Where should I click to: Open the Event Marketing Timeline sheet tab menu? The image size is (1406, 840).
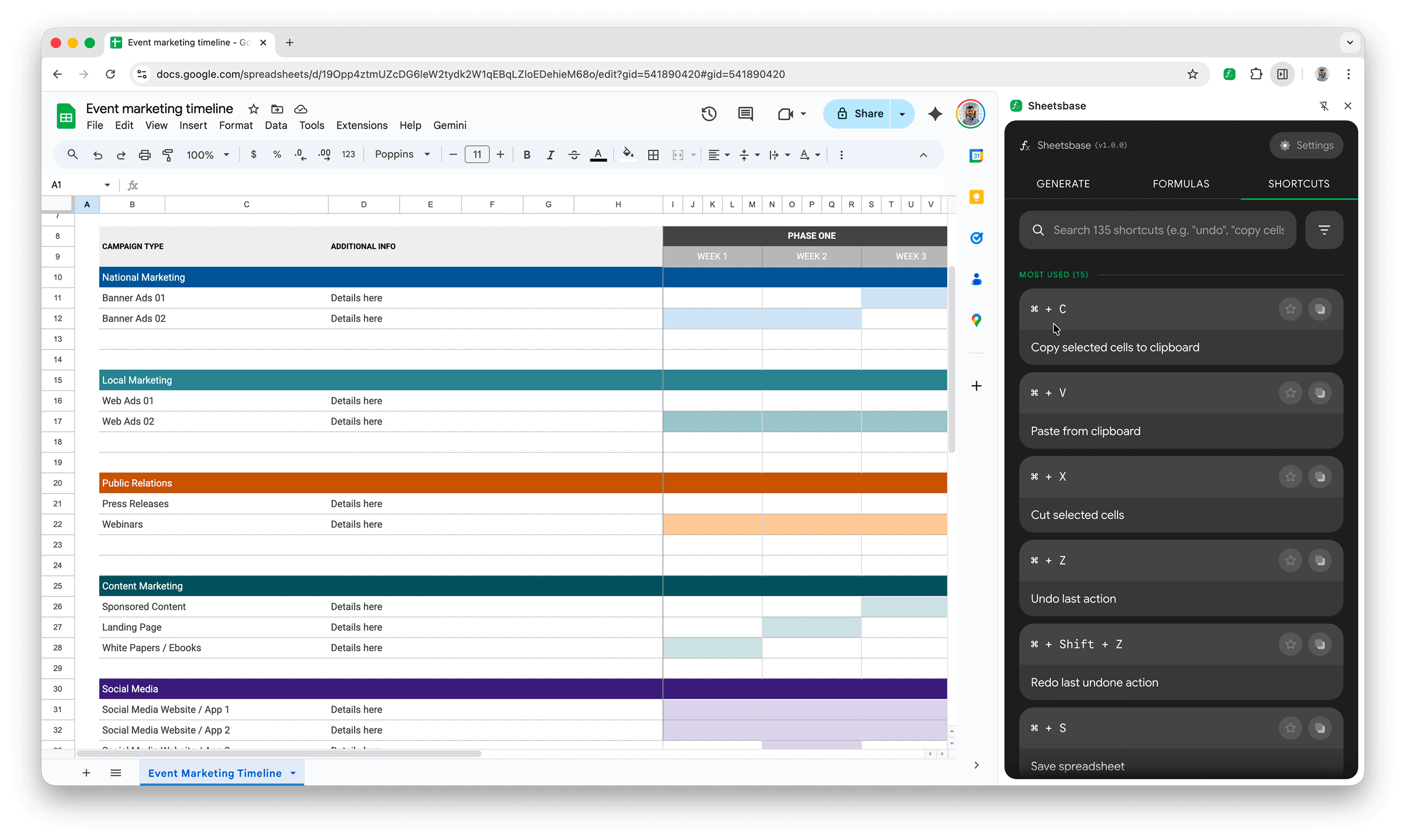293,773
